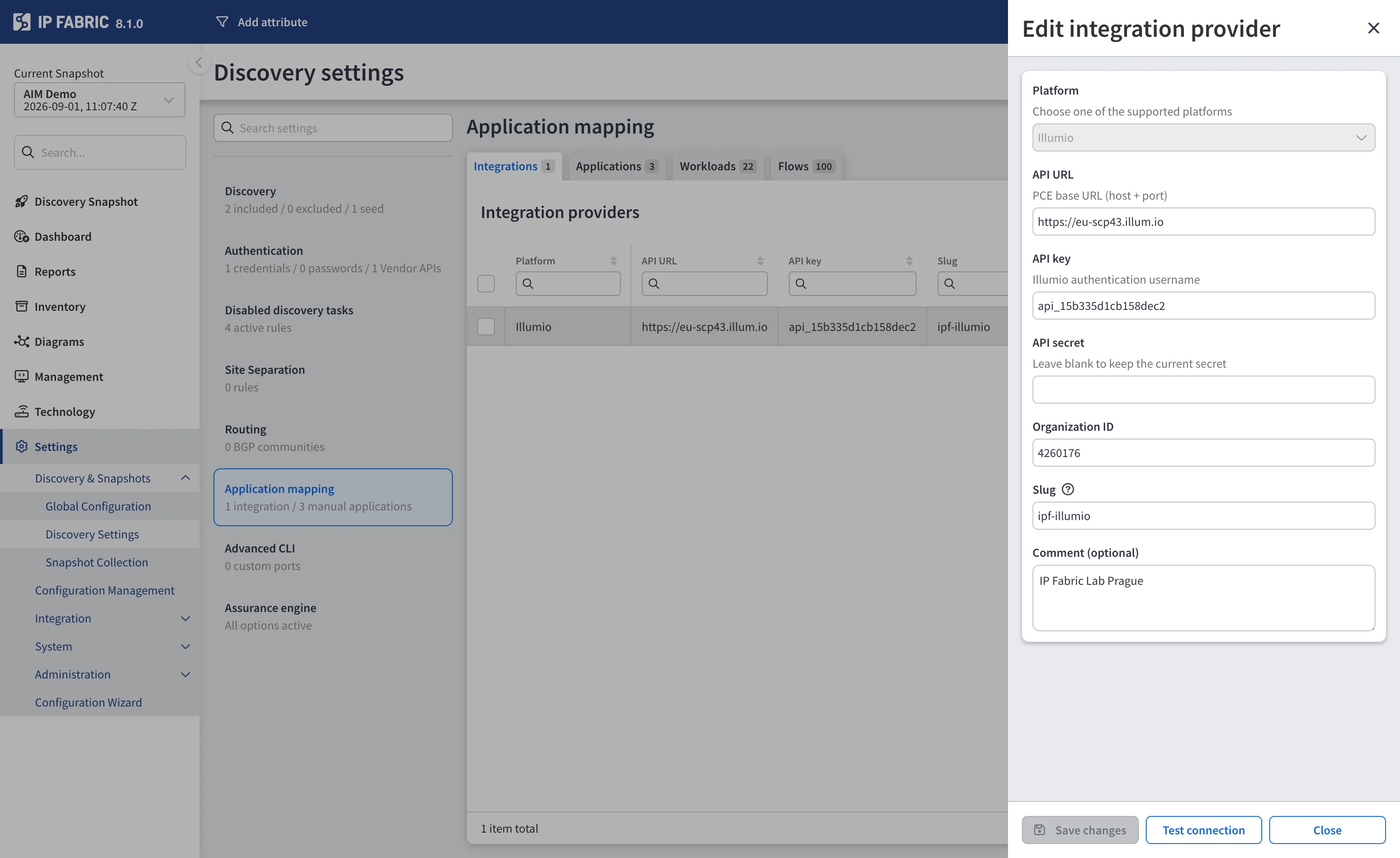Click the API URL input field
Image resolution: width=1400 pixels, height=858 pixels.
(1204, 222)
